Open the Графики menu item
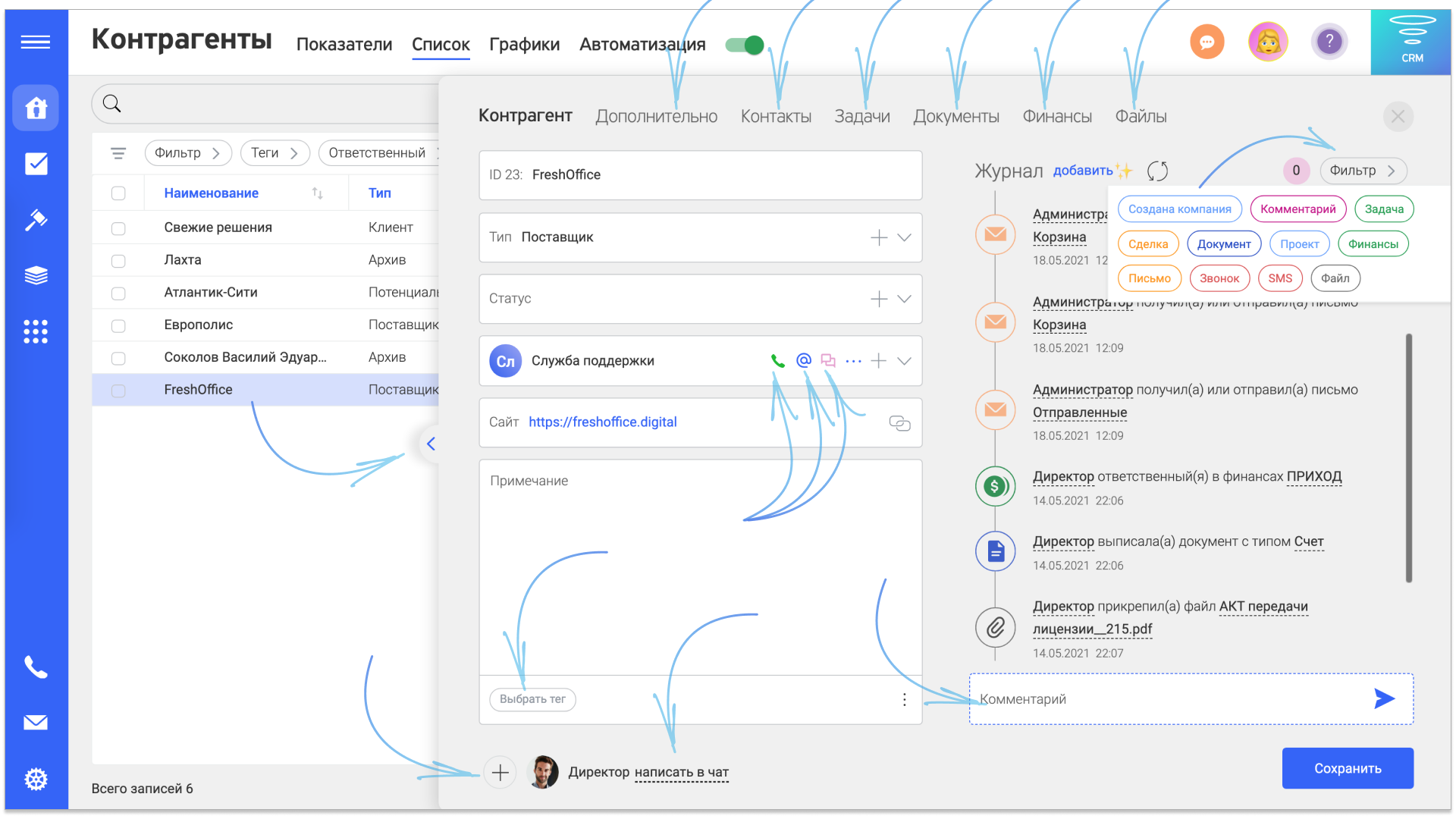The height and width of the screenshot is (819, 1456). point(524,44)
